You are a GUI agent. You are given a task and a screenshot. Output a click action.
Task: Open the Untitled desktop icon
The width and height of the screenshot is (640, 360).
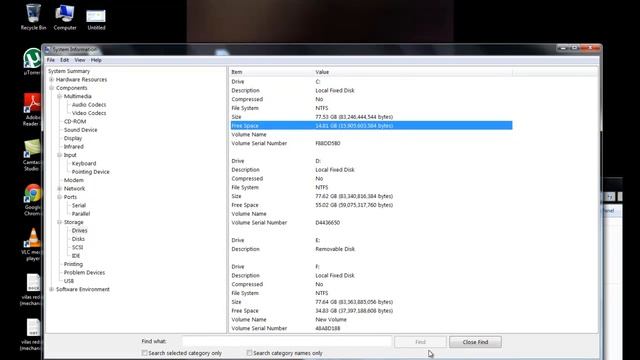point(96,19)
